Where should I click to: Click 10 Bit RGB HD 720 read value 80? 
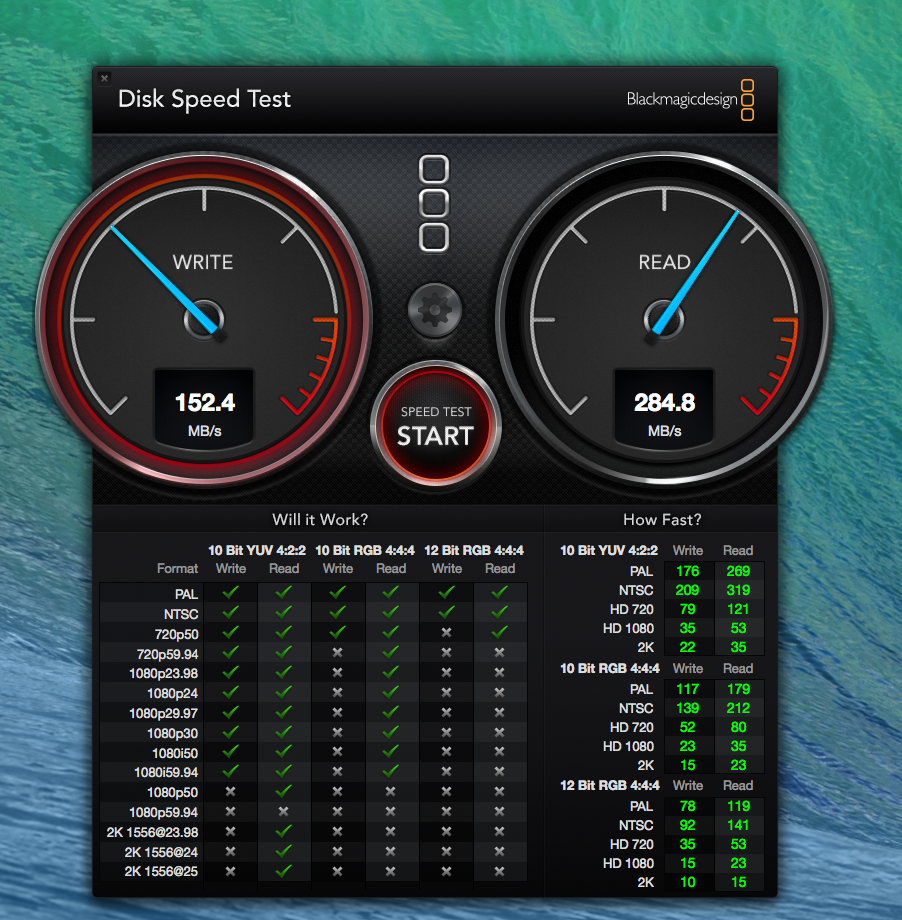point(738,727)
